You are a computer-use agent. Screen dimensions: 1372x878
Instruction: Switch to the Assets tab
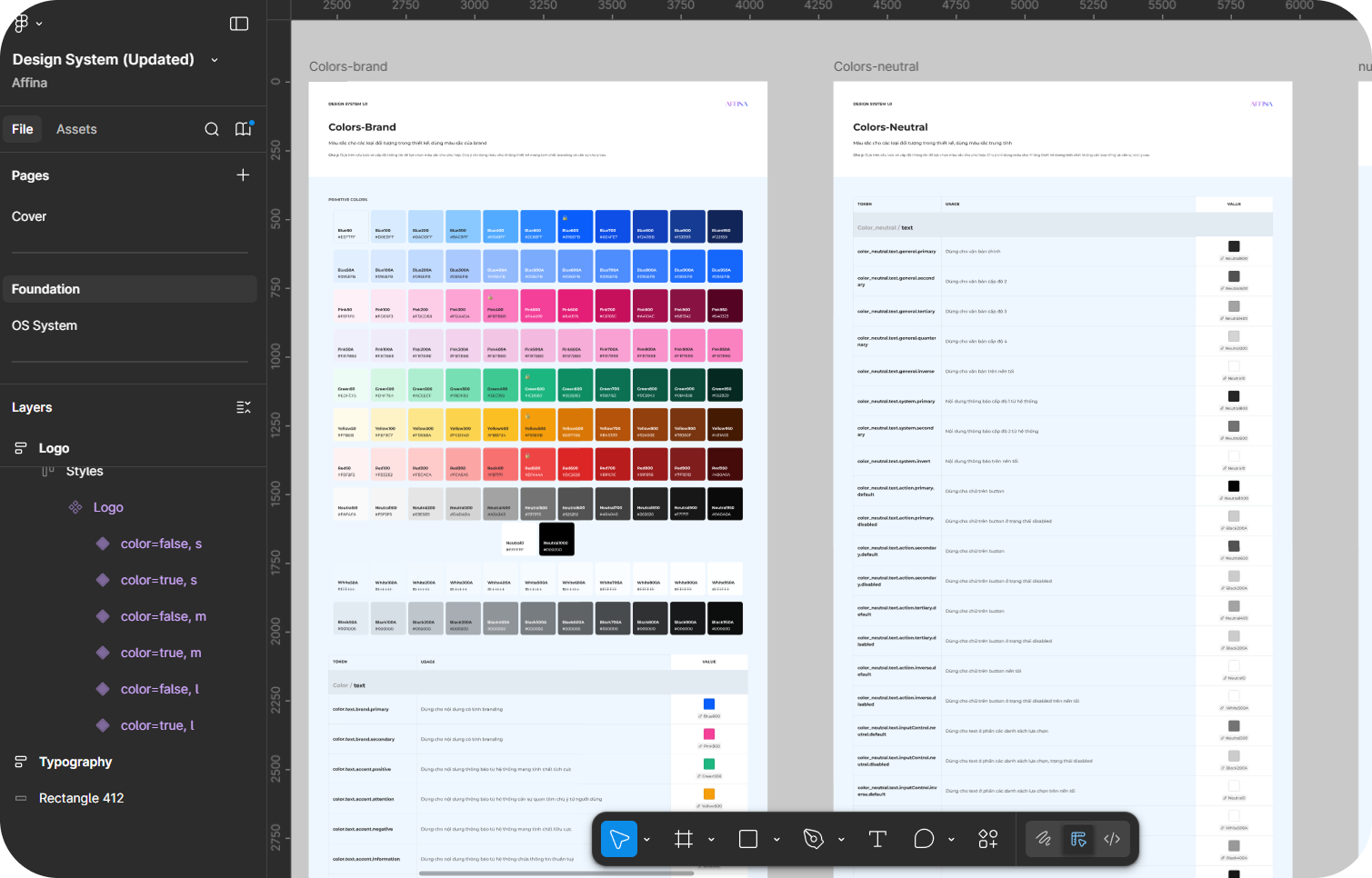pyautogui.click(x=76, y=129)
